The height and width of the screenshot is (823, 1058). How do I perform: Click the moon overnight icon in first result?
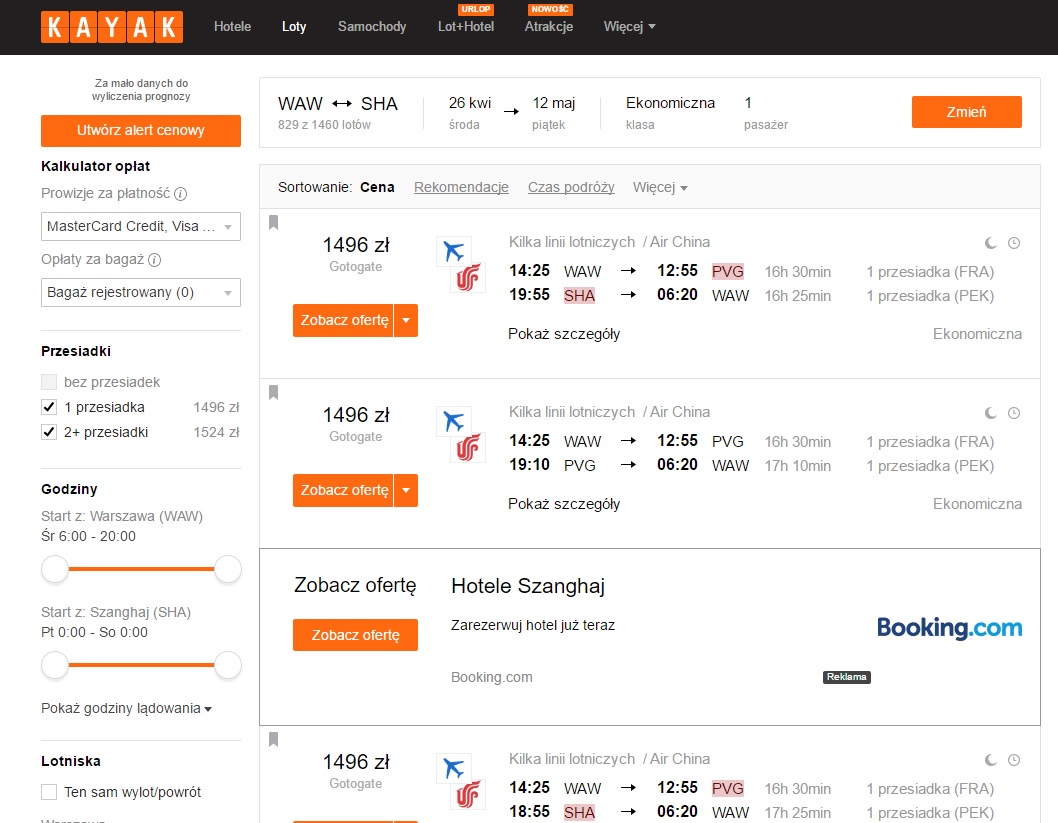pos(991,243)
